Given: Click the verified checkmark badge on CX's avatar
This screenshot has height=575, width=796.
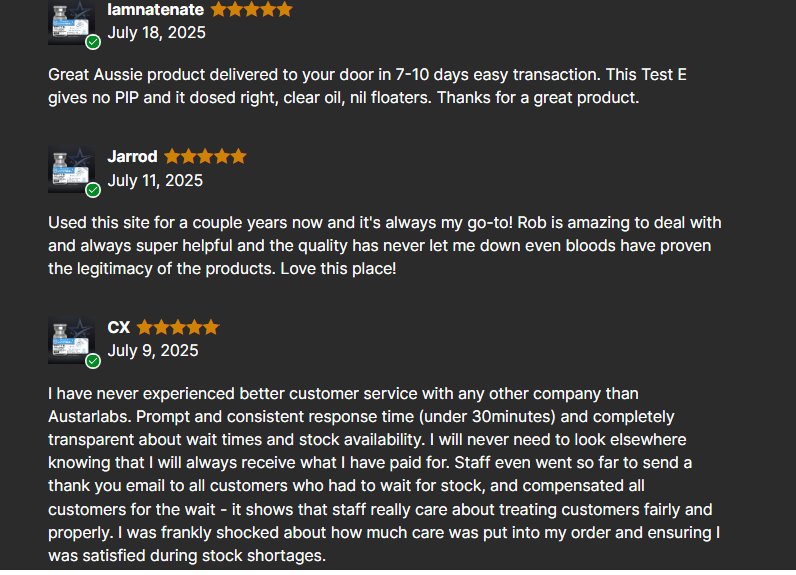Looking at the screenshot, I should point(93,360).
